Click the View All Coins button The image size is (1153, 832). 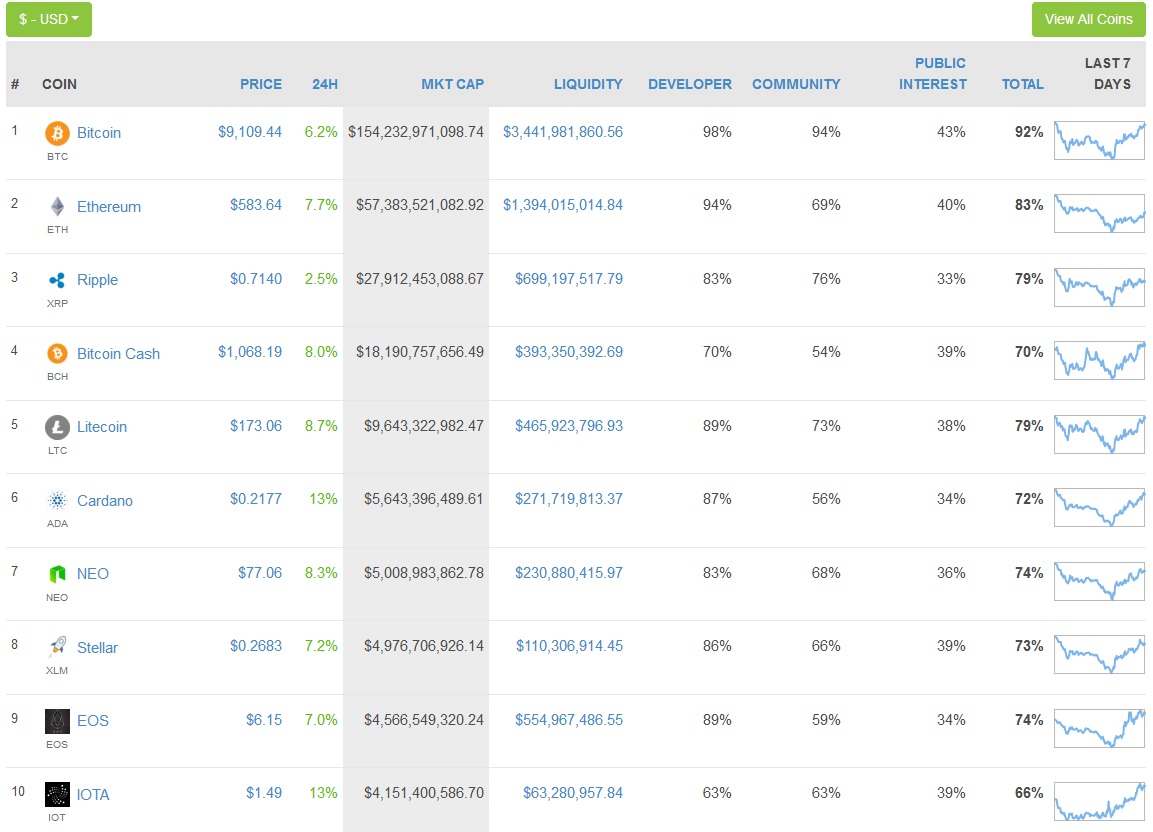[x=1088, y=19]
